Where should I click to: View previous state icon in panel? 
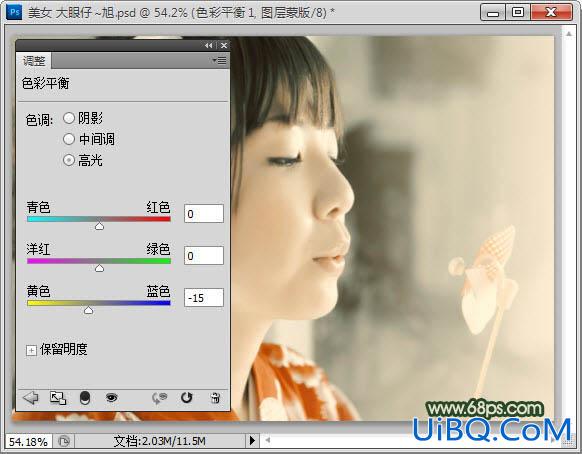click(160, 398)
